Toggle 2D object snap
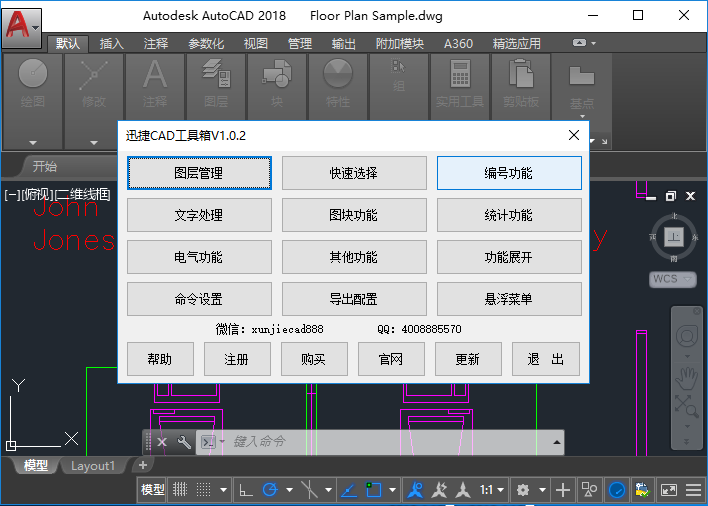708x506 pixels. pyautogui.click(x=373, y=490)
